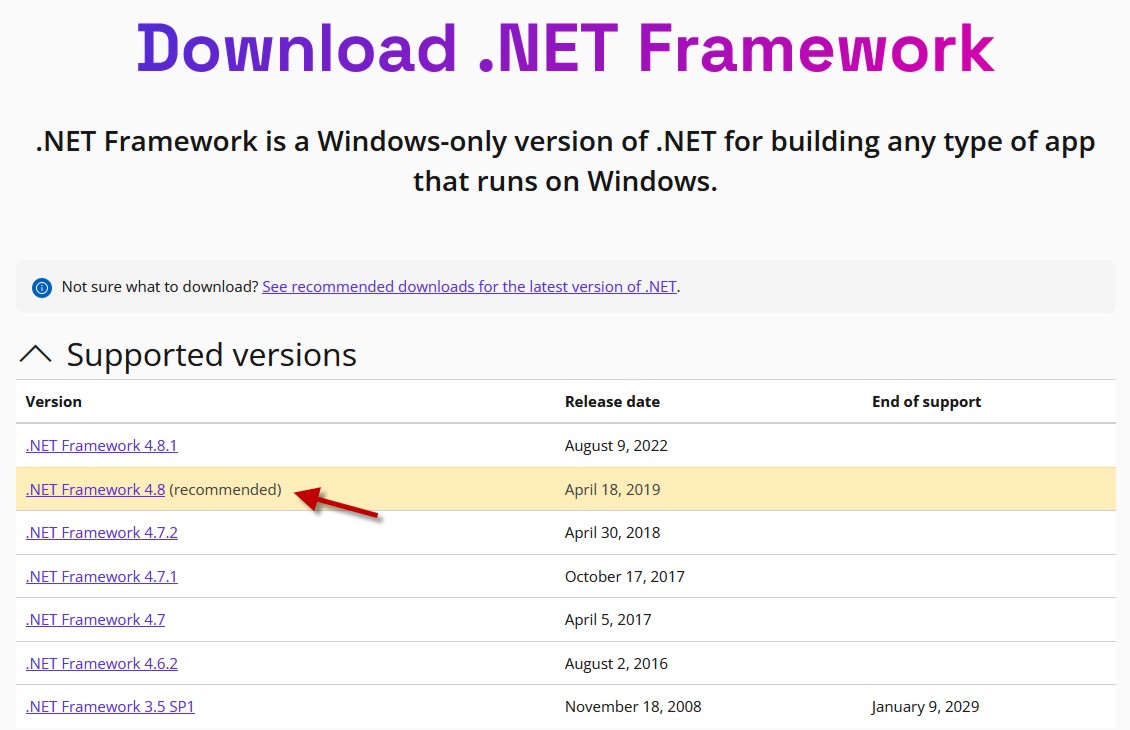This screenshot has width=1130, height=730.
Task: Click the Download .NET Framework title
Action: [x=566, y=49]
